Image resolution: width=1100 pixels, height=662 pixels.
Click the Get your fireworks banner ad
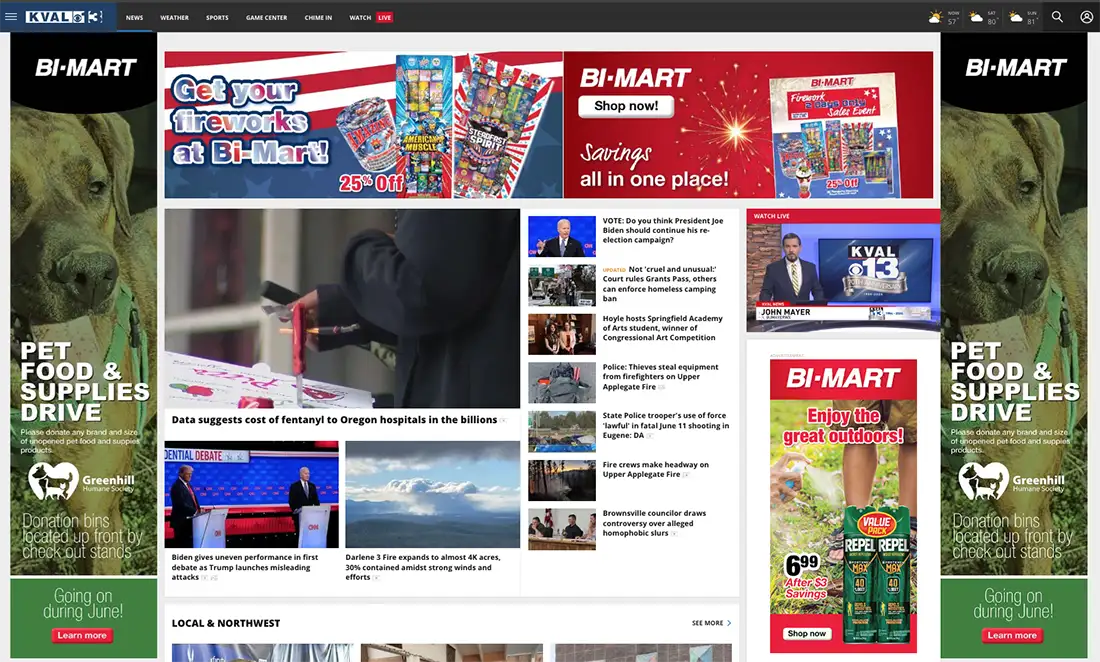click(x=363, y=125)
